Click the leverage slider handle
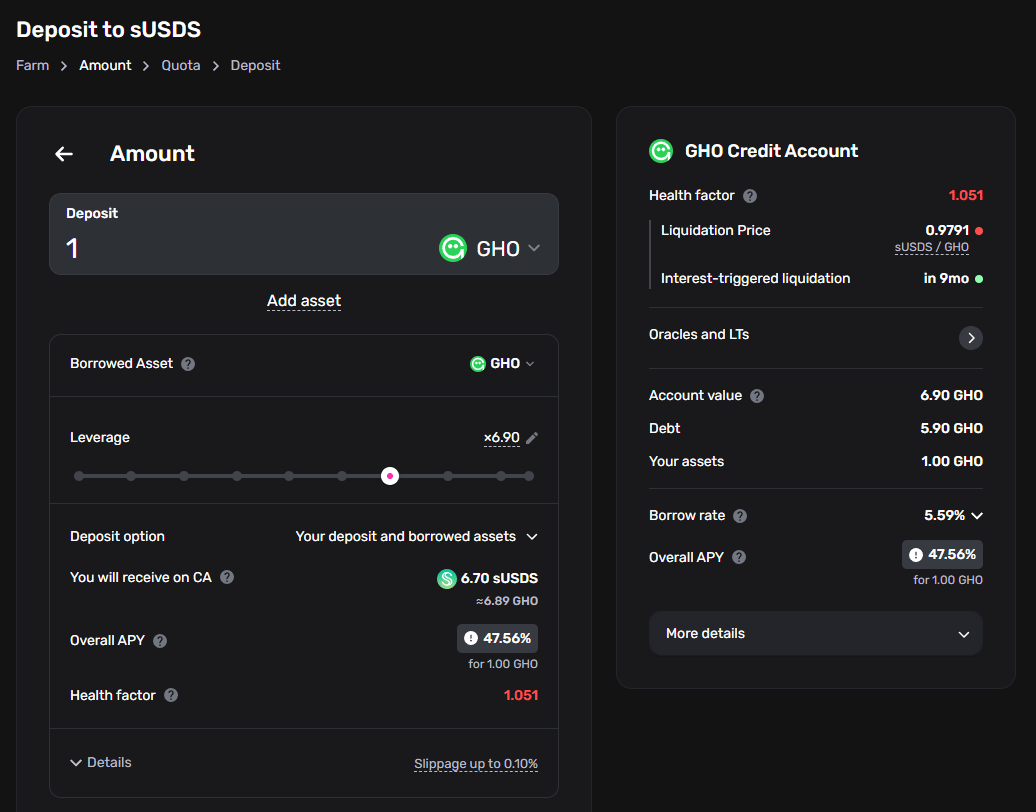Image resolution: width=1036 pixels, height=812 pixels. click(390, 476)
